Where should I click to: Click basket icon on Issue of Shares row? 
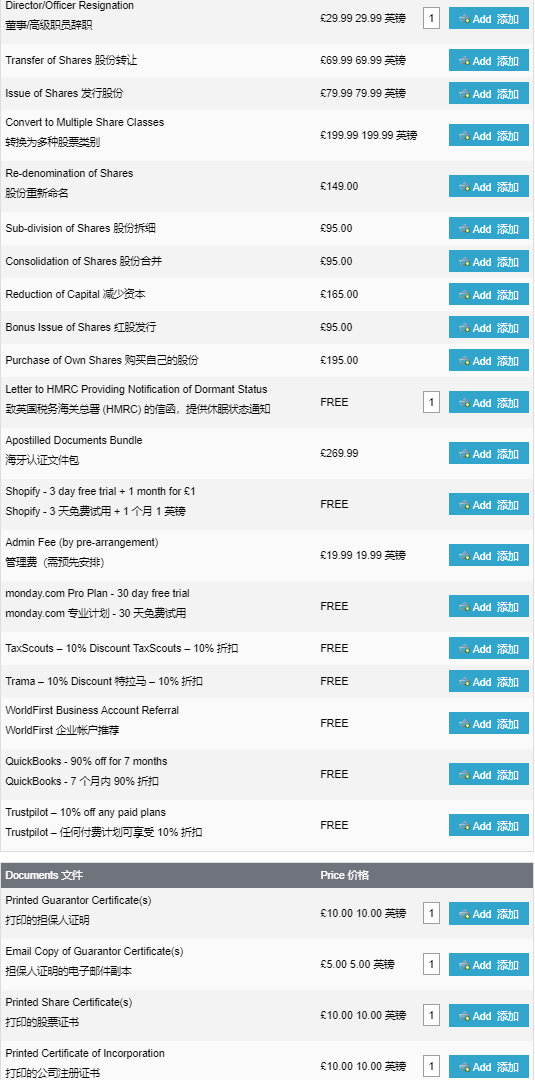click(465, 94)
